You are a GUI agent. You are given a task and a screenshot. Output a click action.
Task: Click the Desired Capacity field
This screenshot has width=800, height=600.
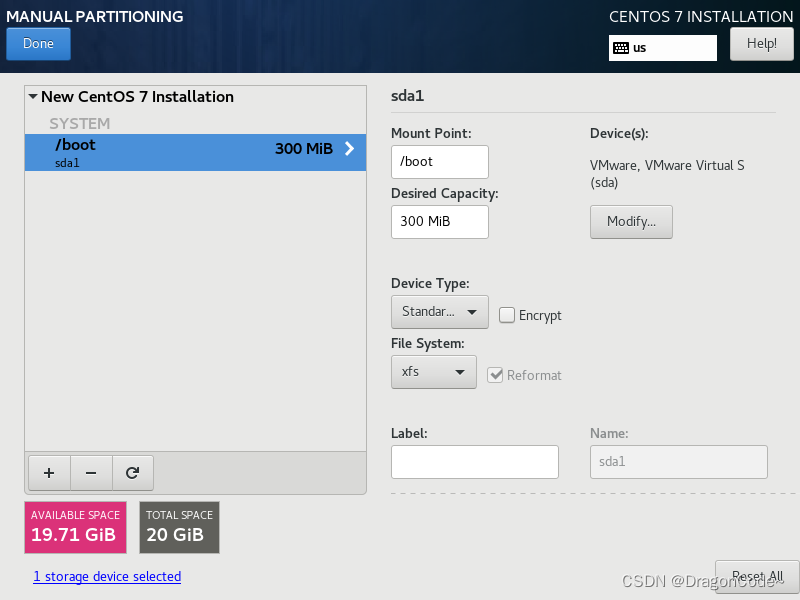(x=439, y=222)
